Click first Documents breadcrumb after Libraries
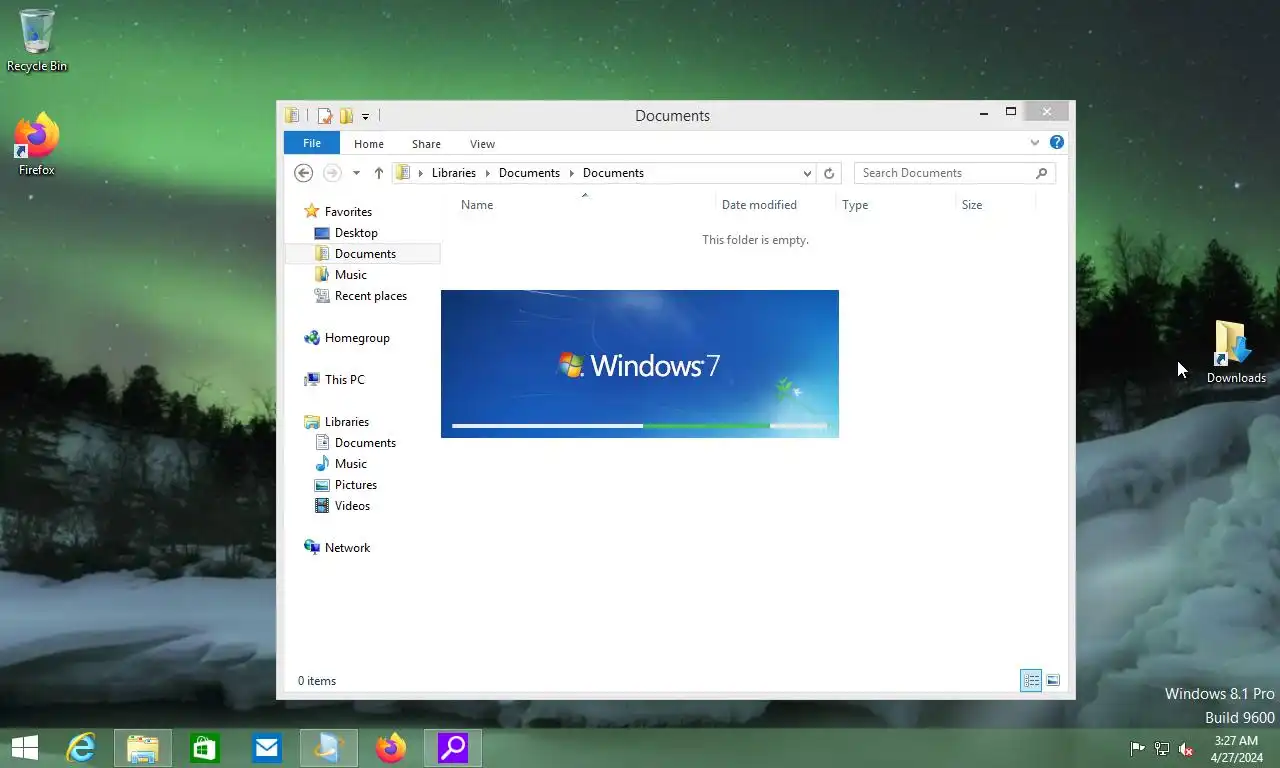The height and width of the screenshot is (768, 1280). (x=529, y=173)
